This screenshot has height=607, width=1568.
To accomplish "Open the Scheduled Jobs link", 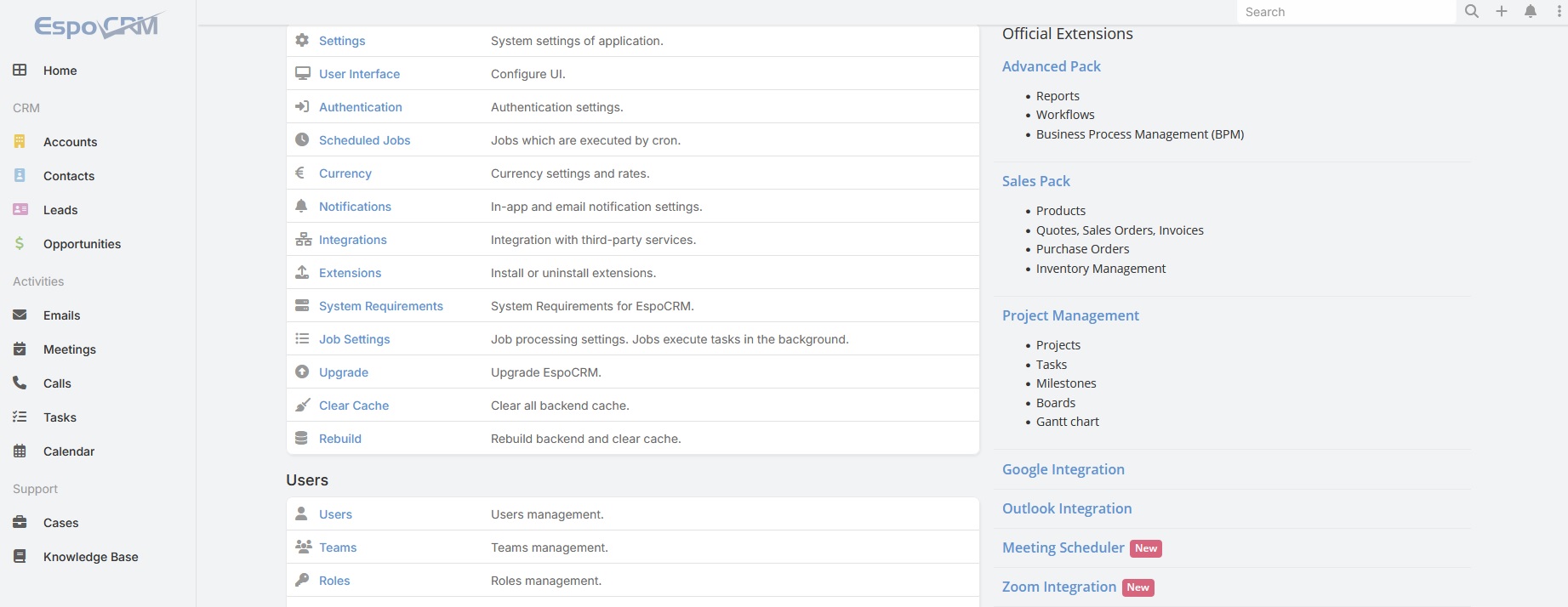I will 364,140.
